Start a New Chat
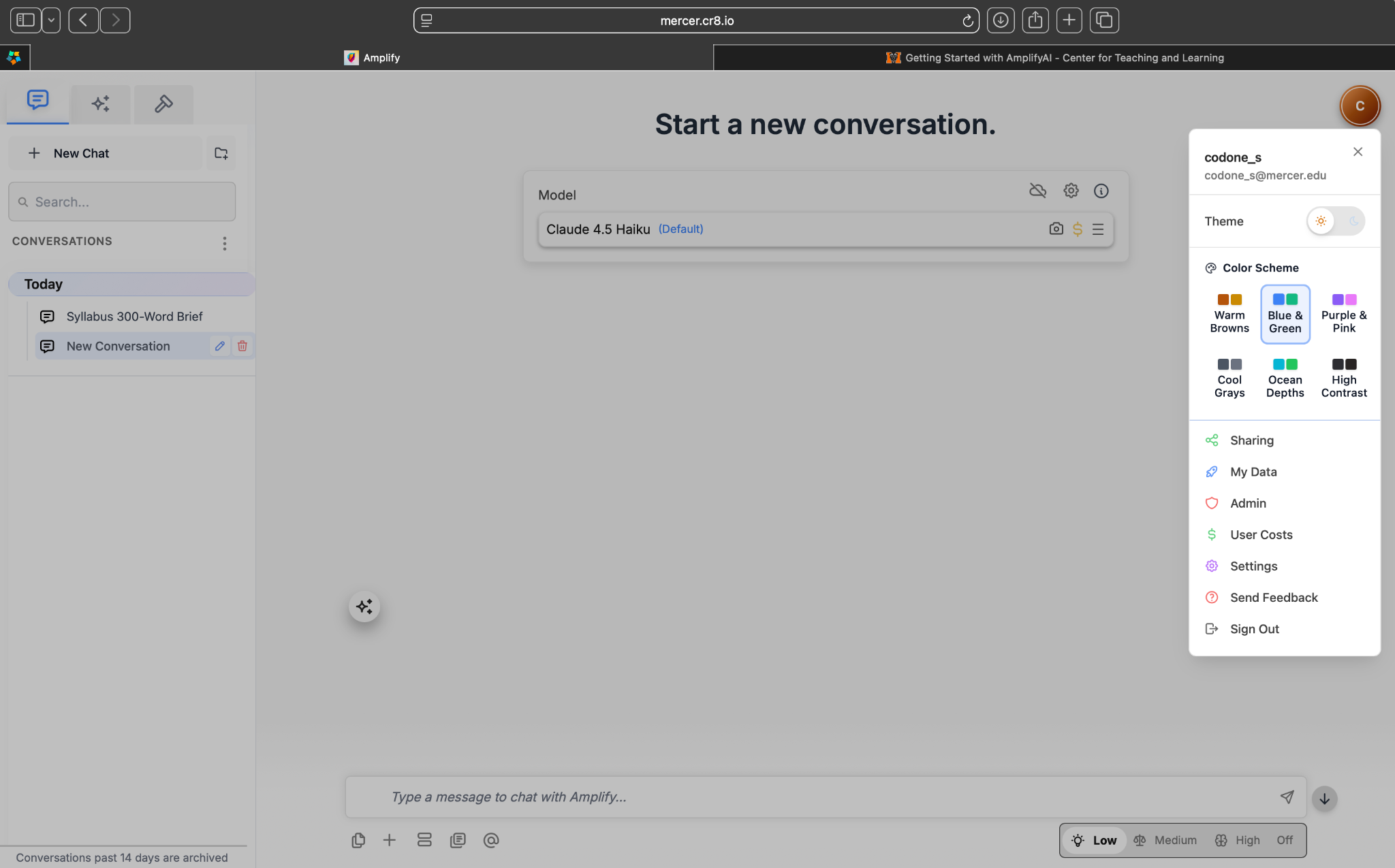Image resolution: width=1395 pixels, height=868 pixels. point(106,153)
